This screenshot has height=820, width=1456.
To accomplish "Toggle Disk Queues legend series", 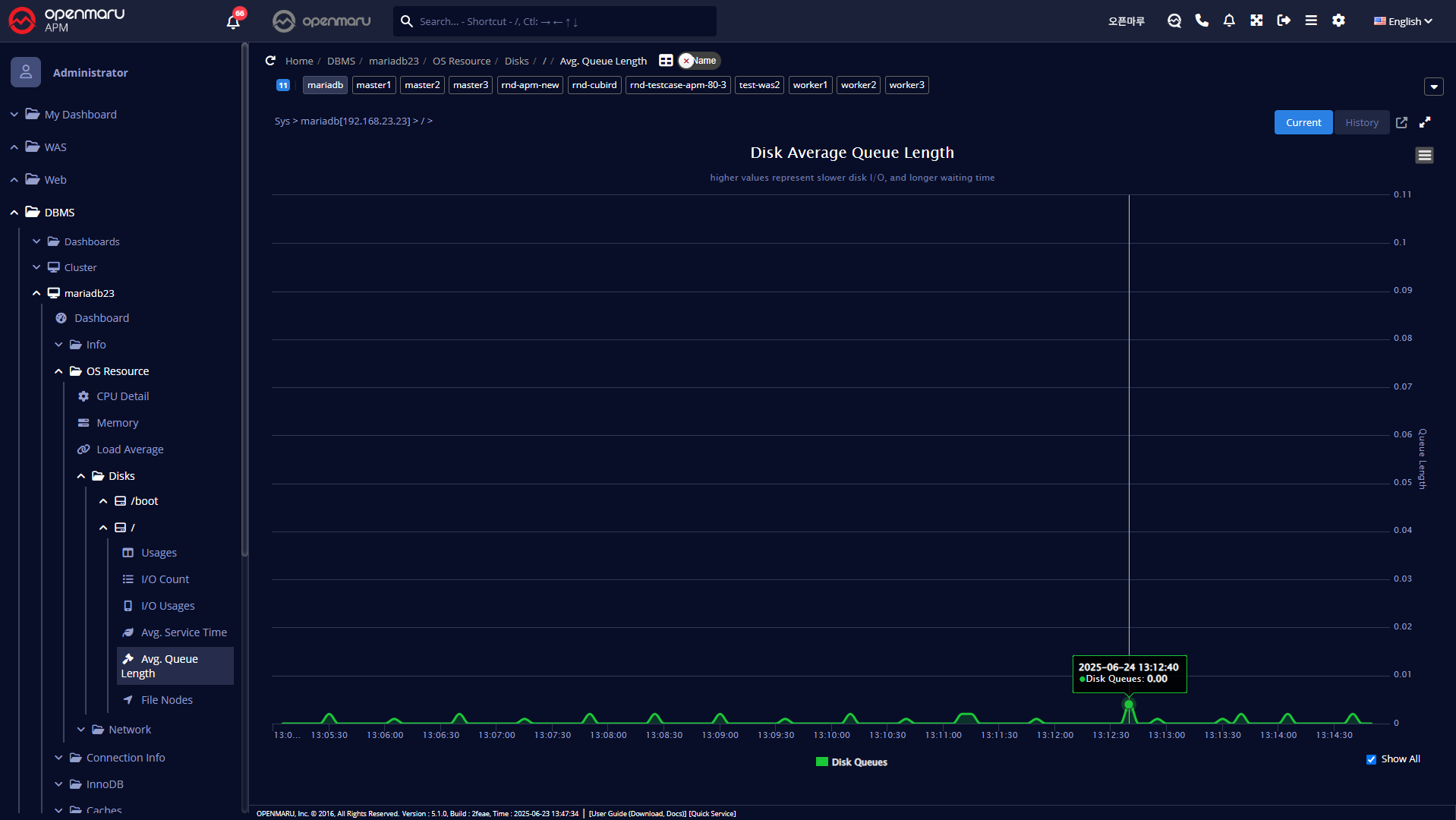I will point(851,762).
